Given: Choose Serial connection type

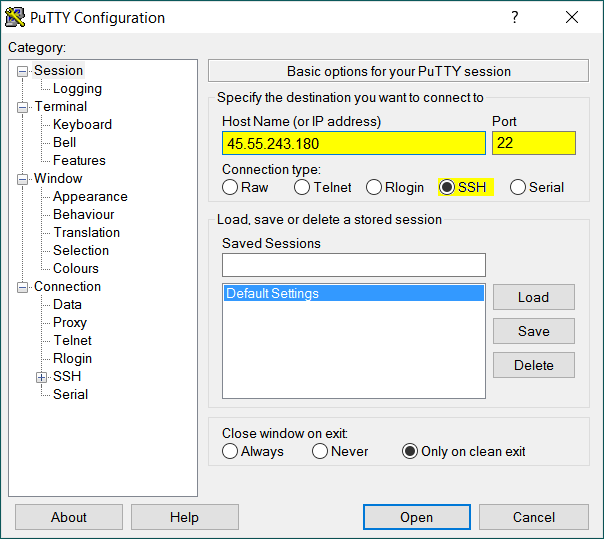Looking at the screenshot, I should pyautogui.click(x=518, y=187).
